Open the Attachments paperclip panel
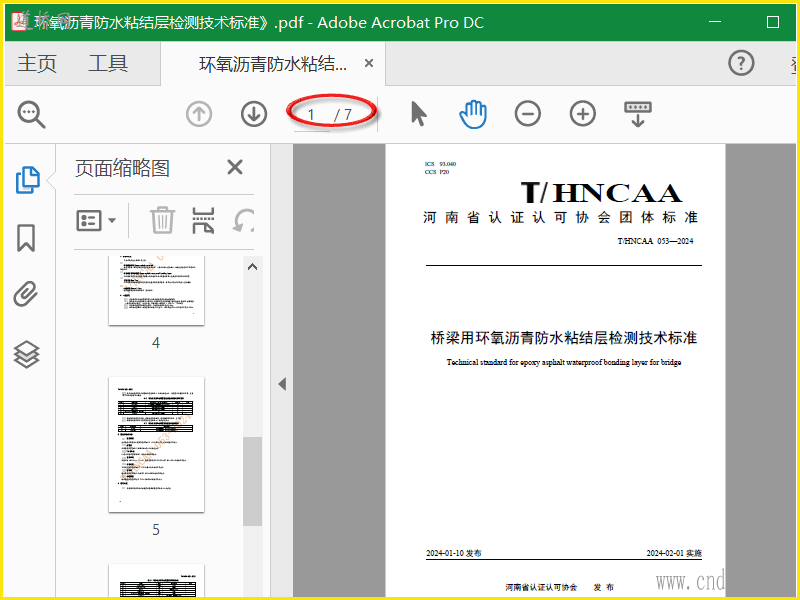 click(26, 294)
